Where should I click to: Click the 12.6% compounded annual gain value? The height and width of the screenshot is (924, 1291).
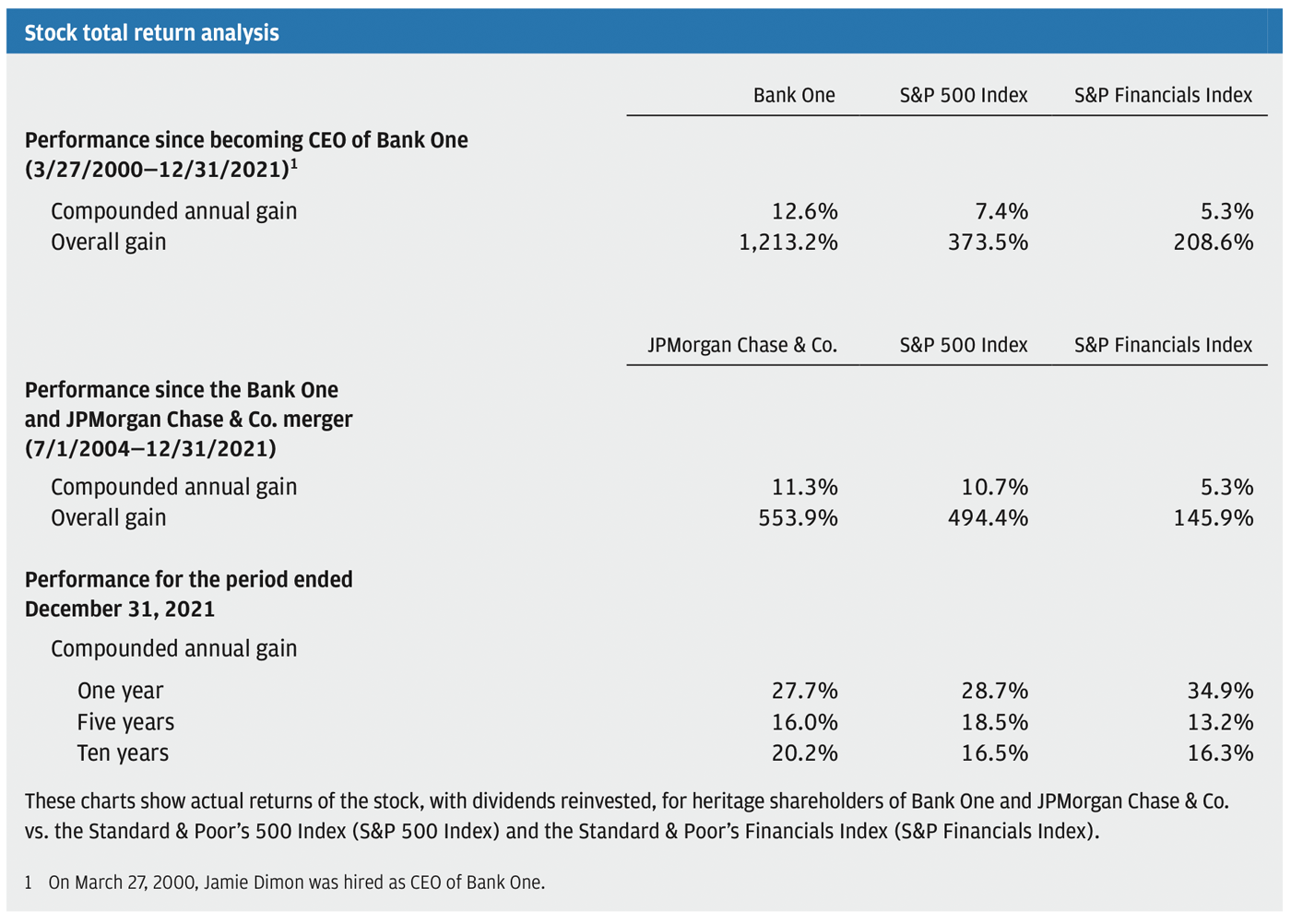pyautogui.click(x=804, y=212)
